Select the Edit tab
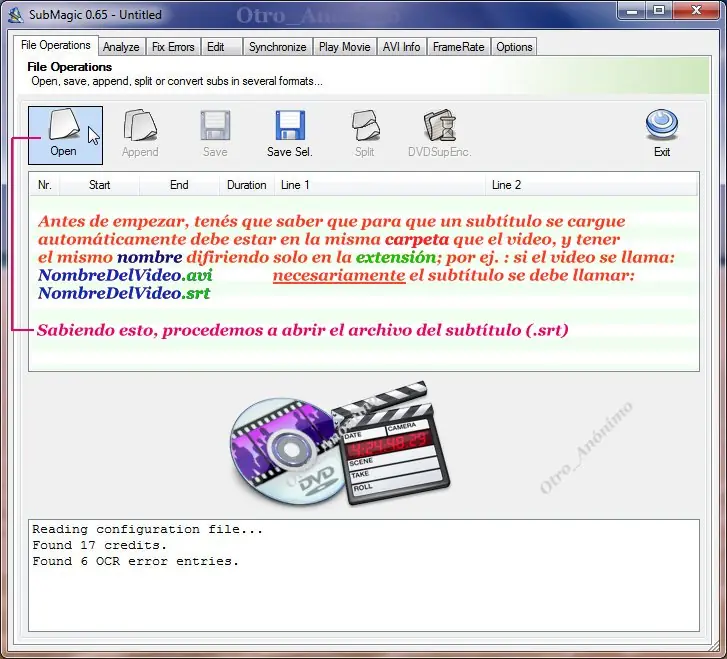This screenshot has height=659, width=727. (x=222, y=47)
